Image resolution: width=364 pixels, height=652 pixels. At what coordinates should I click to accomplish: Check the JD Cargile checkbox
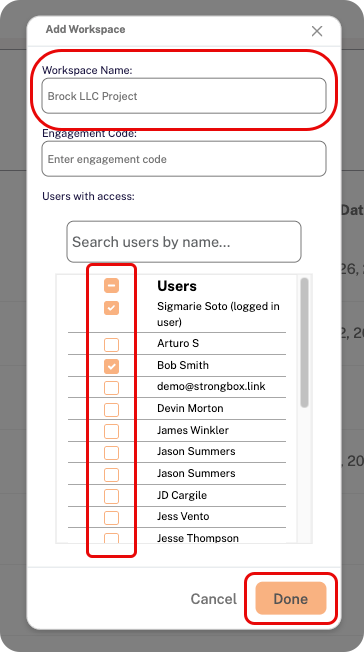click(x=111, y=496)
